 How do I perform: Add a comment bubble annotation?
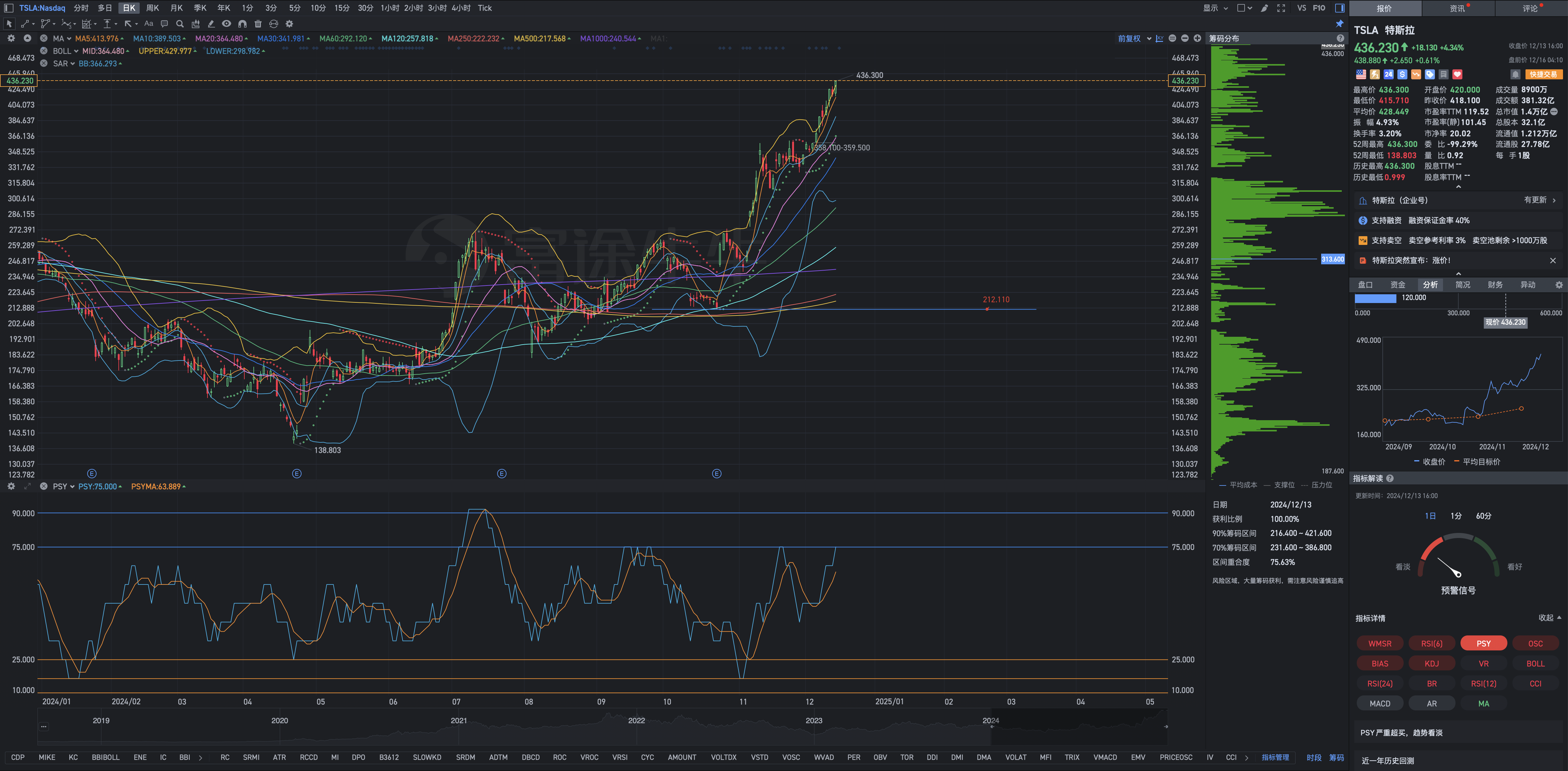coord(164,24)
